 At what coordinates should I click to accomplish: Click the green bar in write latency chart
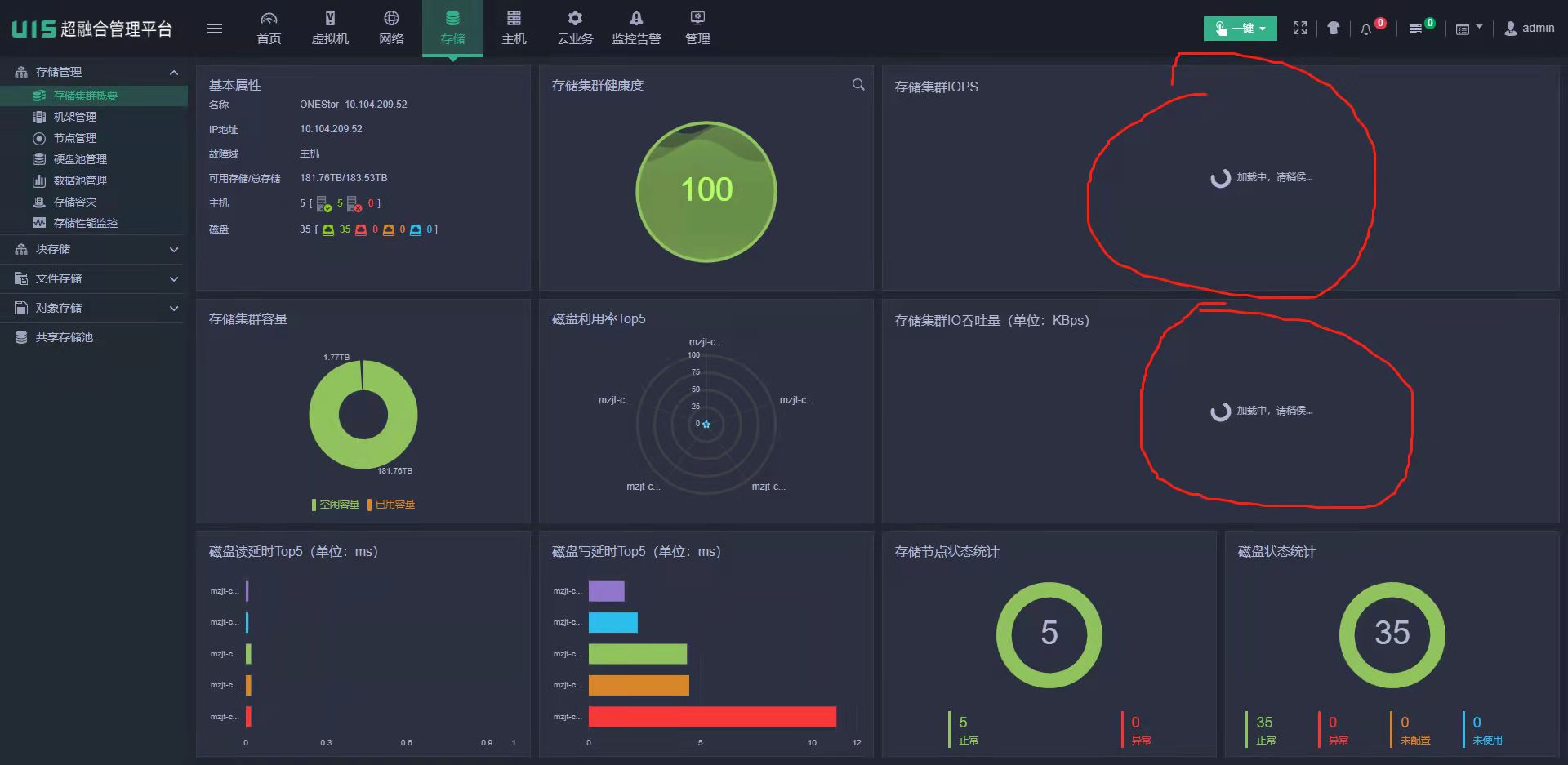[x=638, y=654]
